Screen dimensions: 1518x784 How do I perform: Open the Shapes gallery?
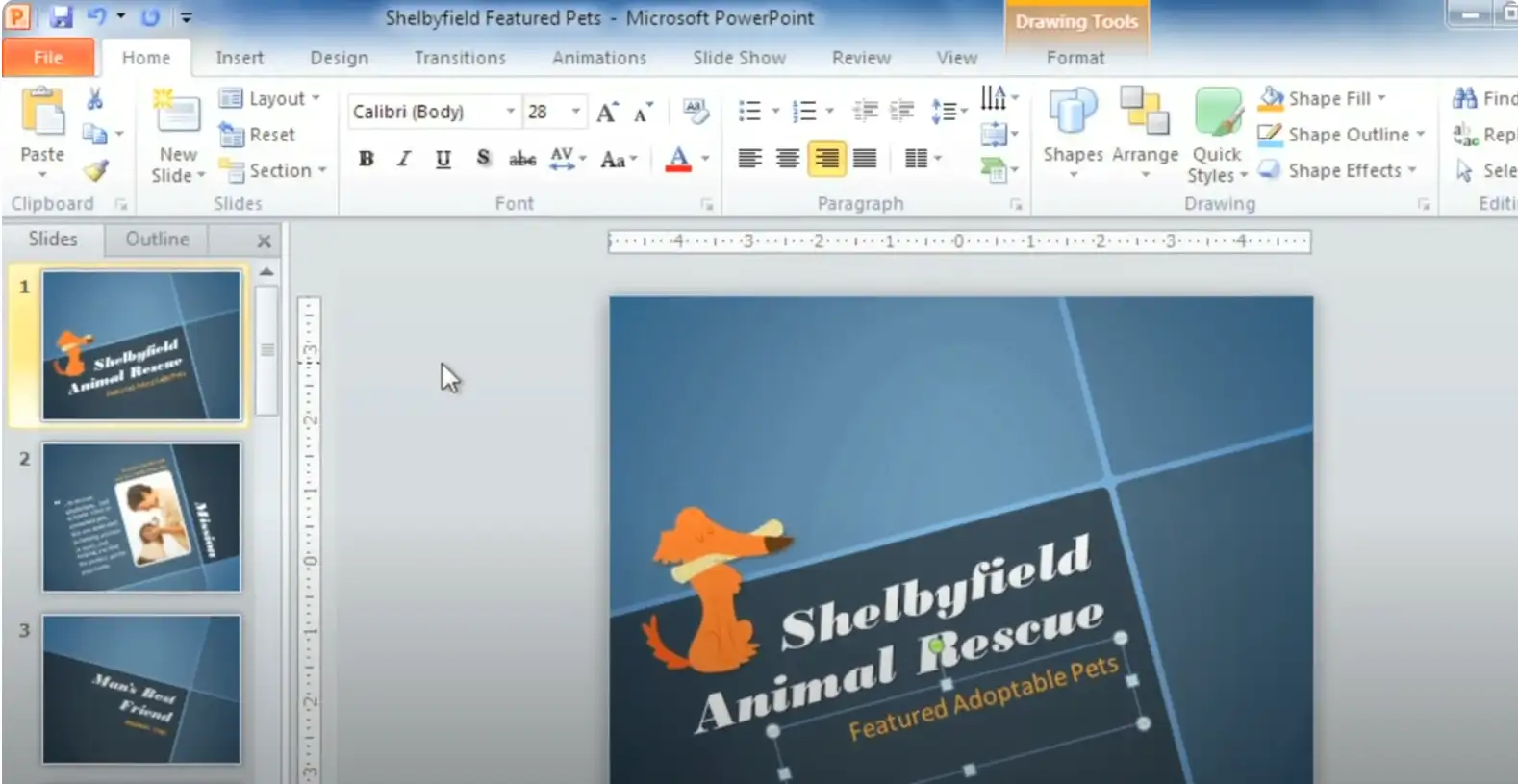tap(1073, 130)
